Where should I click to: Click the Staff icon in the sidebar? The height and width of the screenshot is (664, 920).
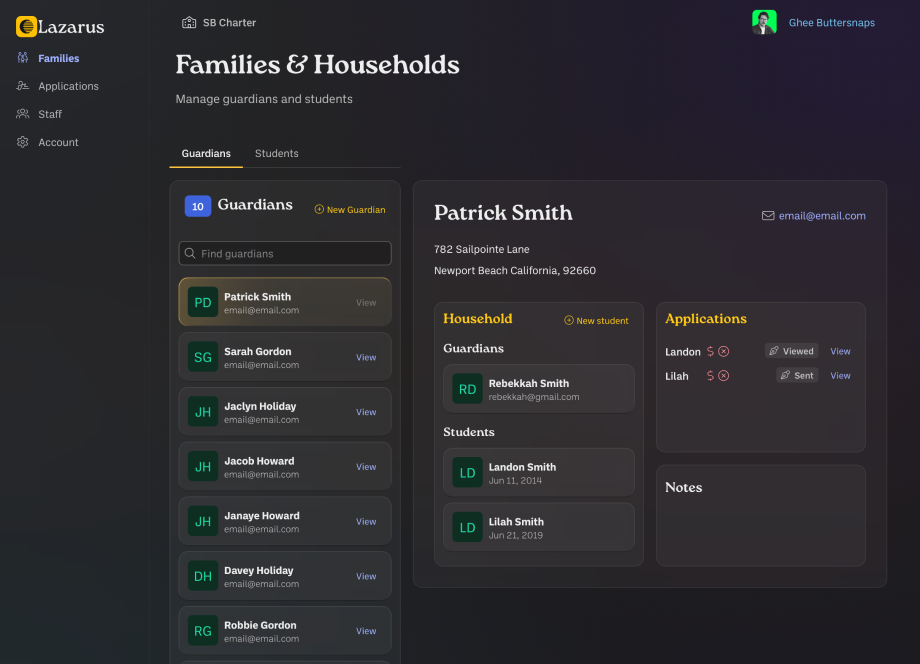pyautogui.click(x=22, y=114)
